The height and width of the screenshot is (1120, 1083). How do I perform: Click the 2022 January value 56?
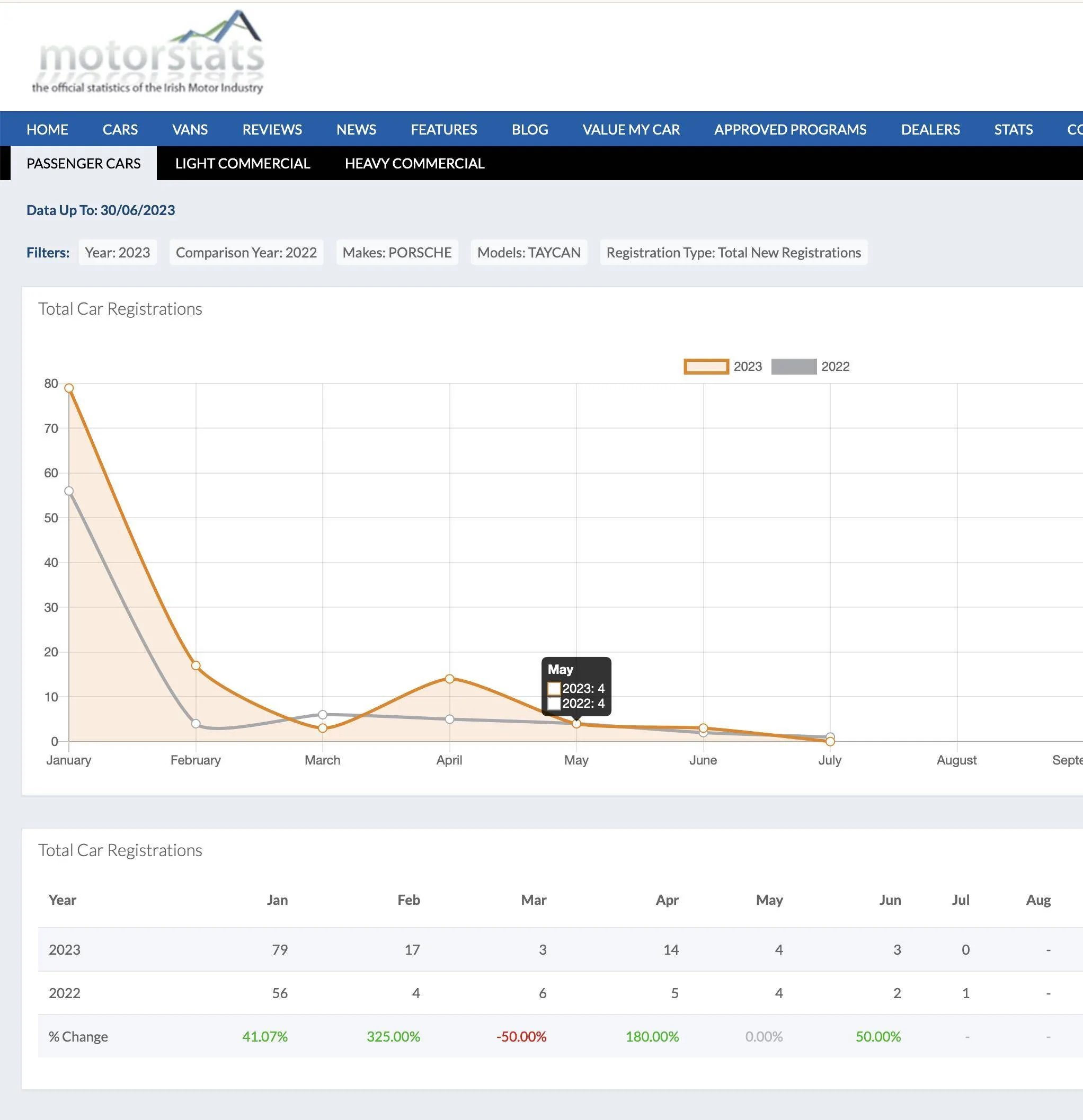click(280, 993)
